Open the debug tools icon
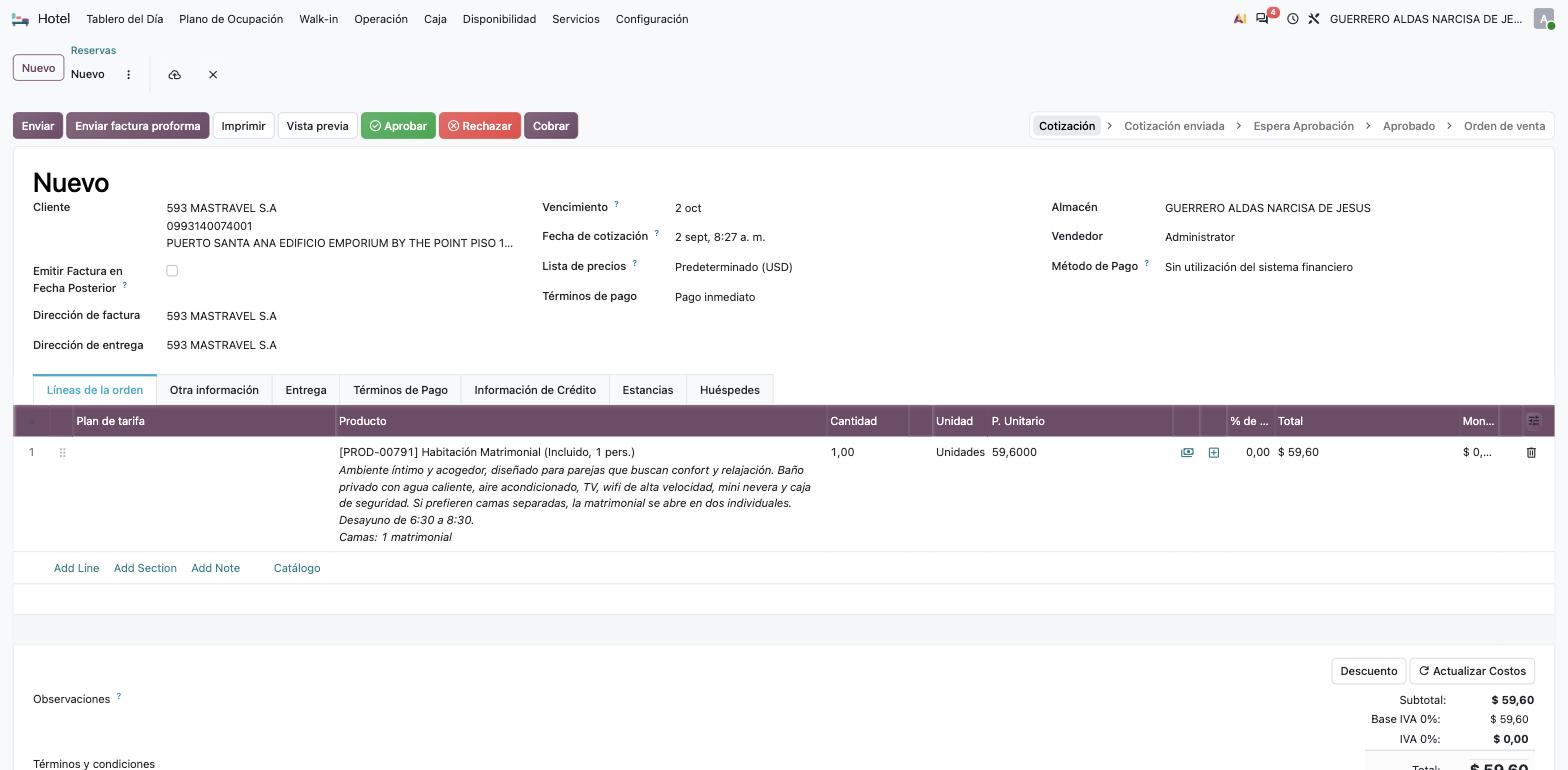Image resolution: width=1568 pixels, height=770 pixels. (1314, 19)
